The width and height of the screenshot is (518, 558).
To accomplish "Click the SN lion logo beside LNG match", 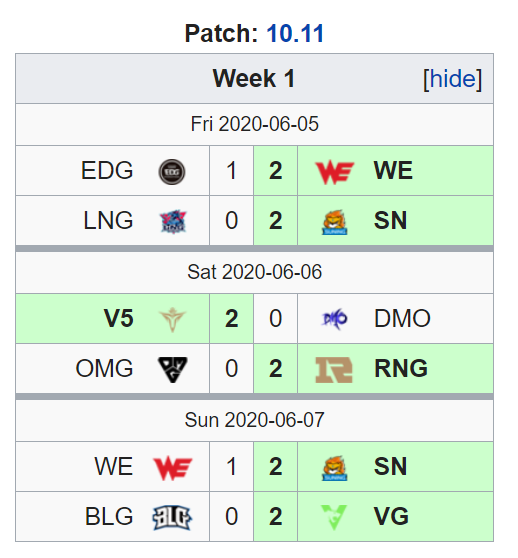I will click(x=334, y=222).
